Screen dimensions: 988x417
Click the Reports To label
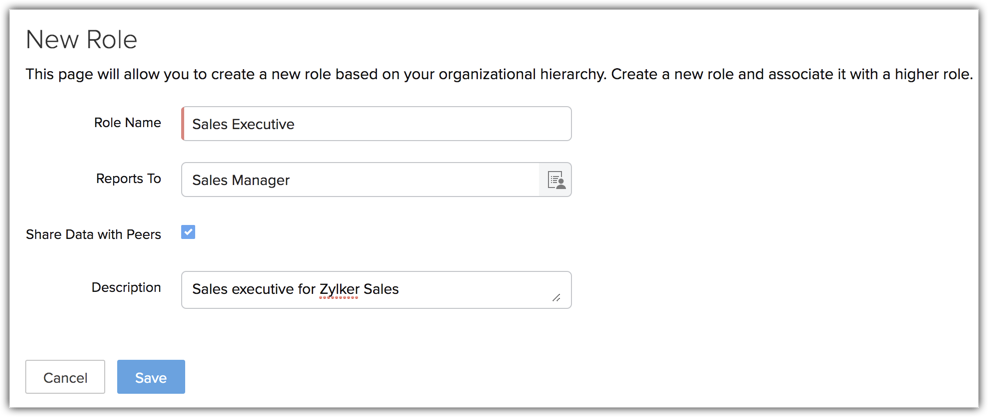pos(128,179)
